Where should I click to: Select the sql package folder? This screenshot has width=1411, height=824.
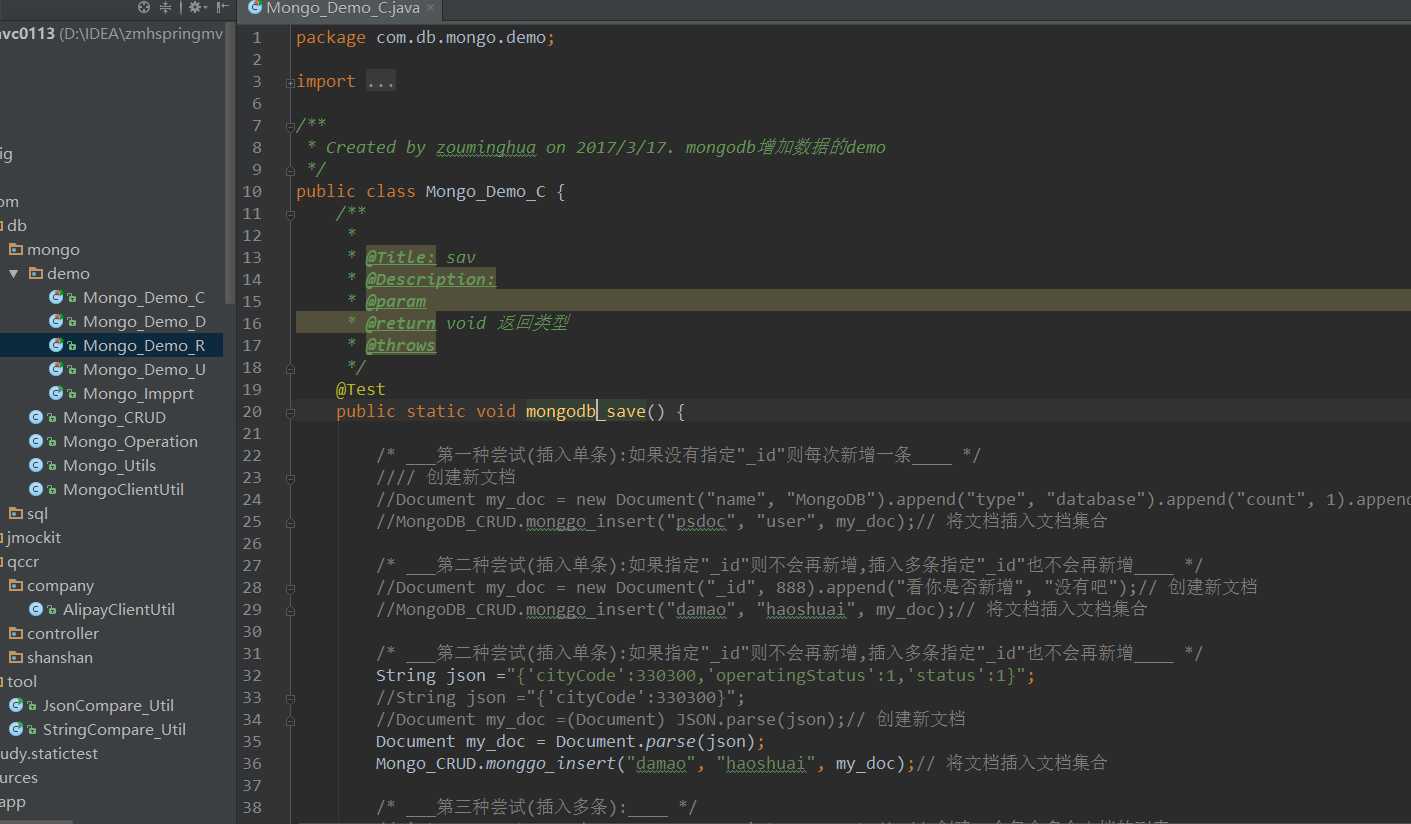[37, 513]
